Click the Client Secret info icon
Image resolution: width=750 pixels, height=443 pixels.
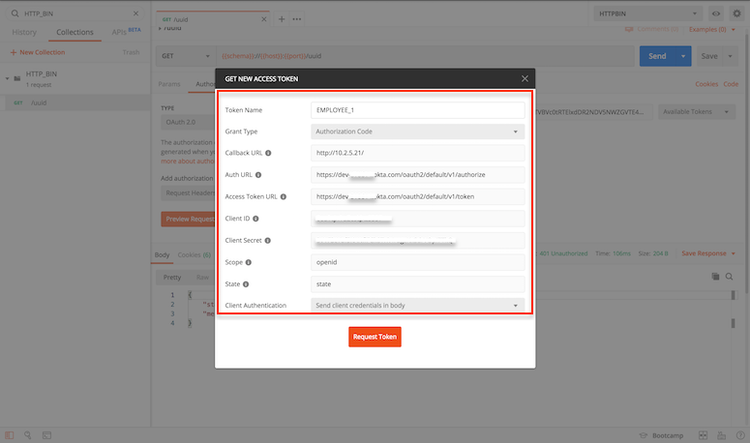point(268,241)
